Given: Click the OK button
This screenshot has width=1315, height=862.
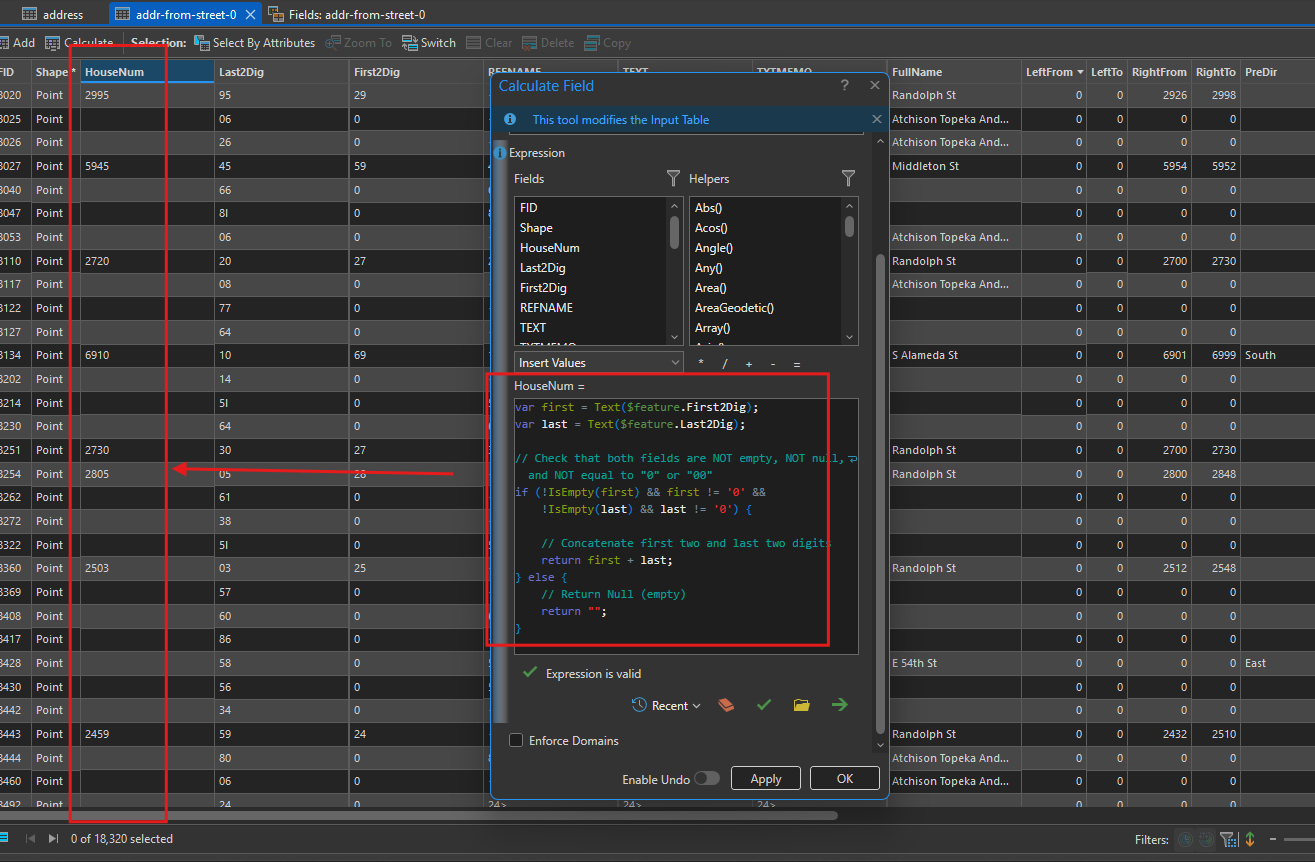Looking at the screenshot, I should (x=845, y=779).
